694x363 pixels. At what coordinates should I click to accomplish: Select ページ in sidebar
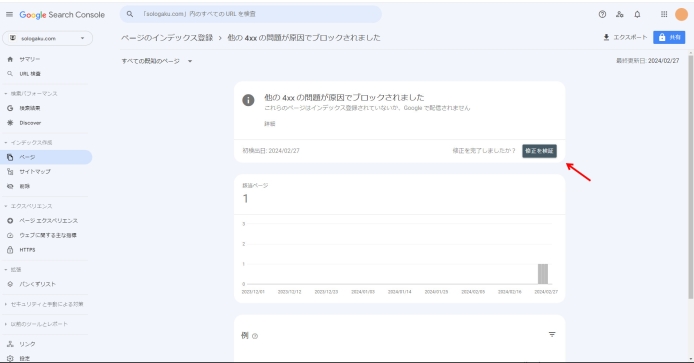pos(46,157)
